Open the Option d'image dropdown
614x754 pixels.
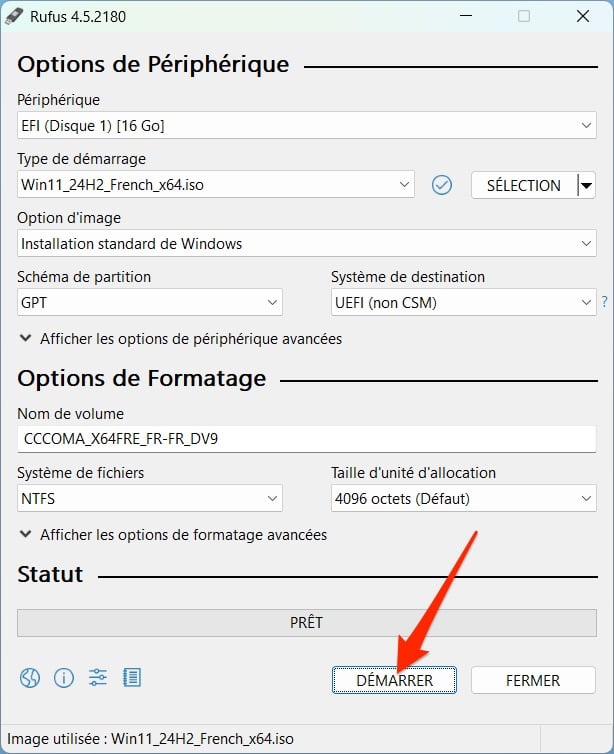point(307,243)
